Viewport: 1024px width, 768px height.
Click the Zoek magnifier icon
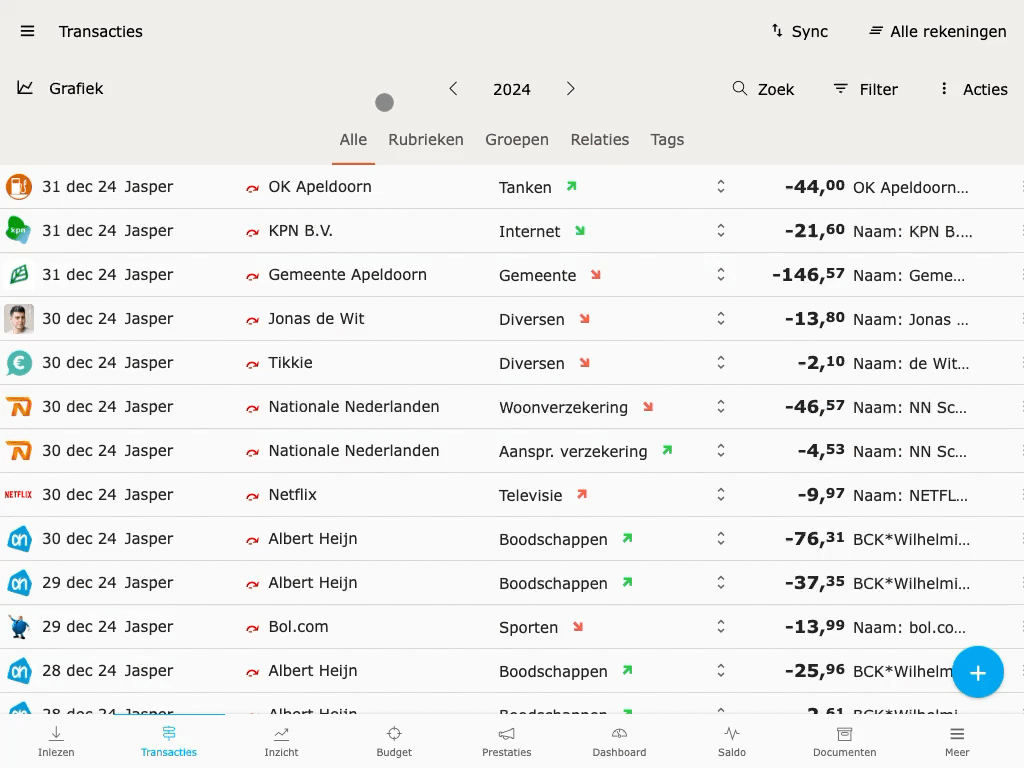[739, 88]
